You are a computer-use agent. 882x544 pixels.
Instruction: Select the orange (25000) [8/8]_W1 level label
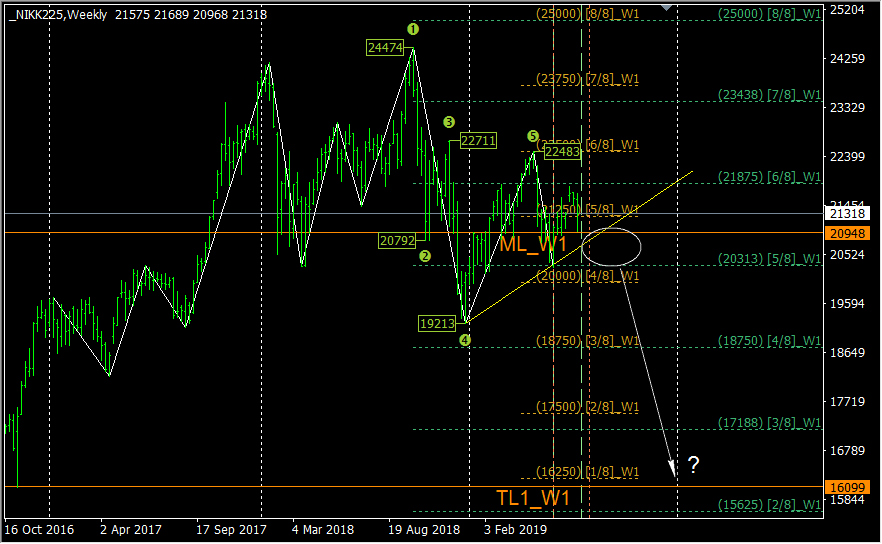pyautogui.click(x=587, y=14)
